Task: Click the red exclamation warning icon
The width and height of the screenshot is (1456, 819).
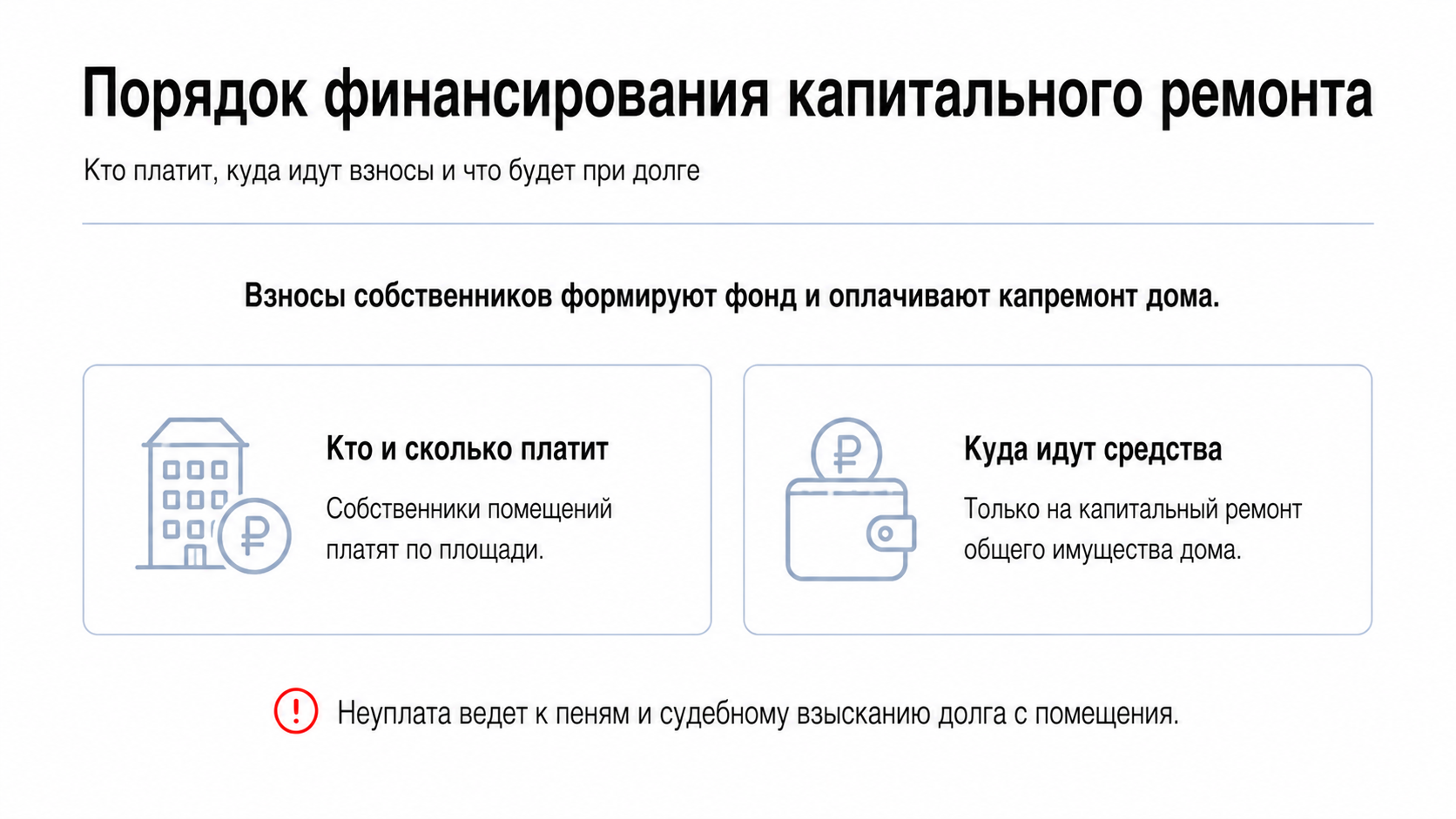Action: click(296, 711)
